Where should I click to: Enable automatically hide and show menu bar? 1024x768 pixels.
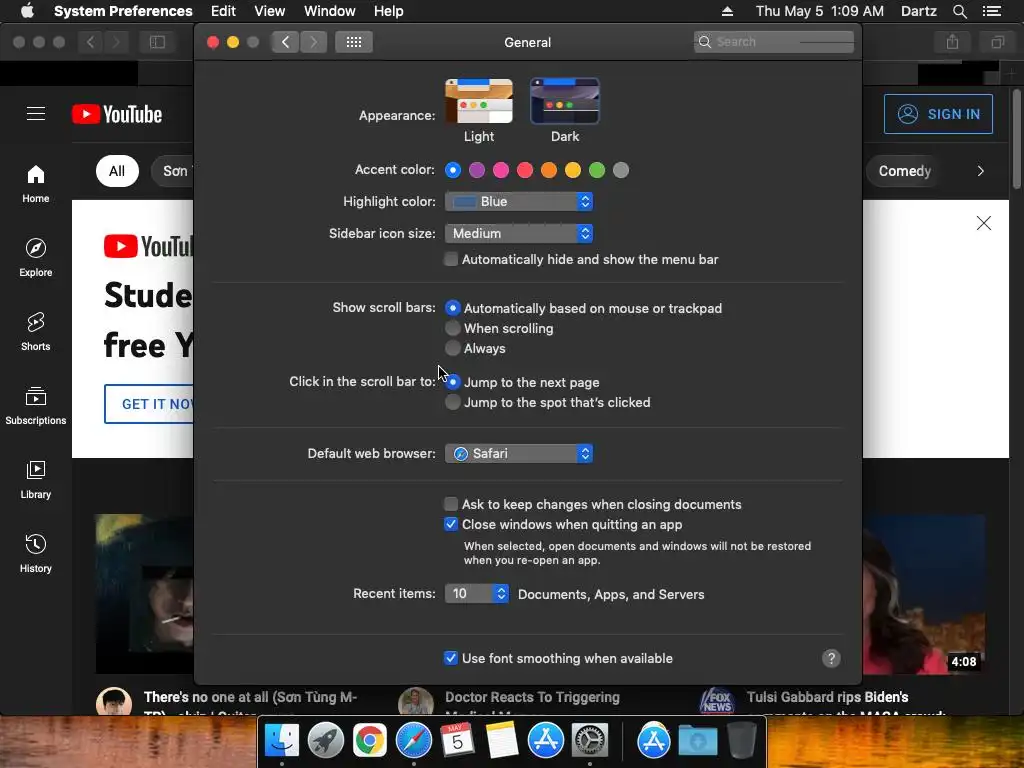(x=451, y=259)
